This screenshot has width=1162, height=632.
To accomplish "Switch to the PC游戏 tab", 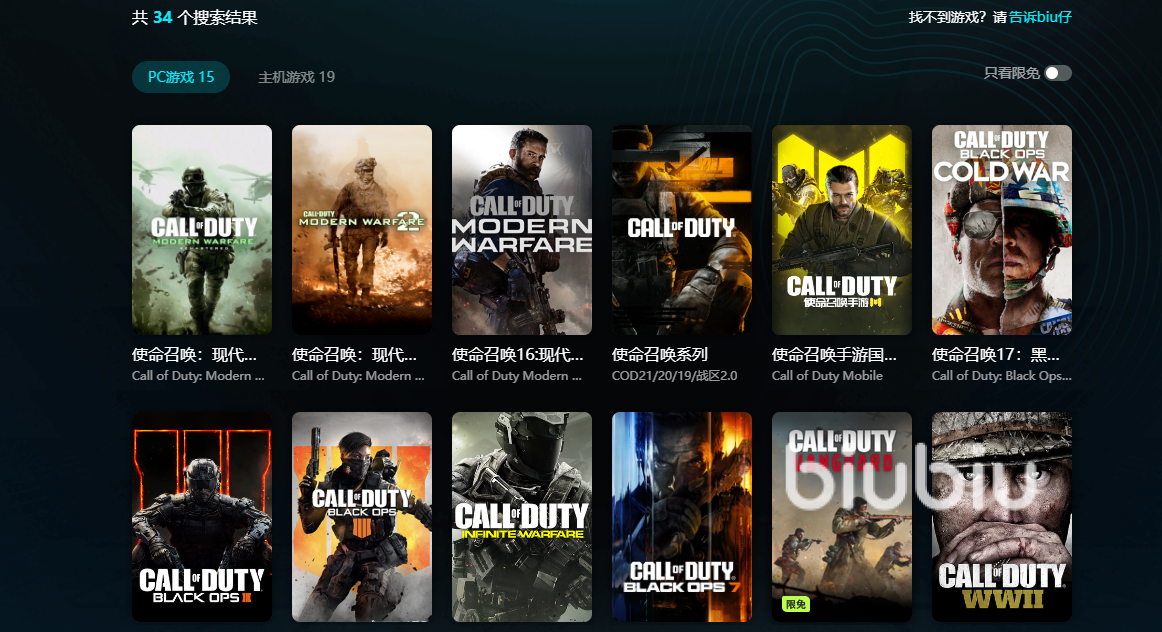I will coord(181,77).
